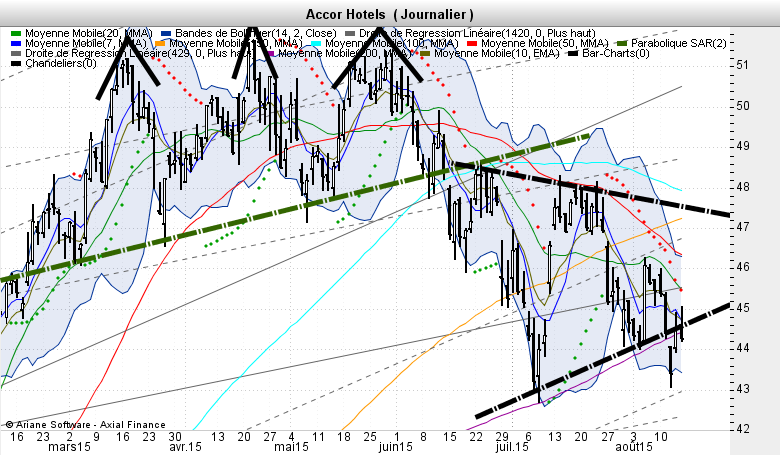The width and height of the screenshot is (780, 455).
Task: Click date axis label 29
Action: (x=502, y=437)
